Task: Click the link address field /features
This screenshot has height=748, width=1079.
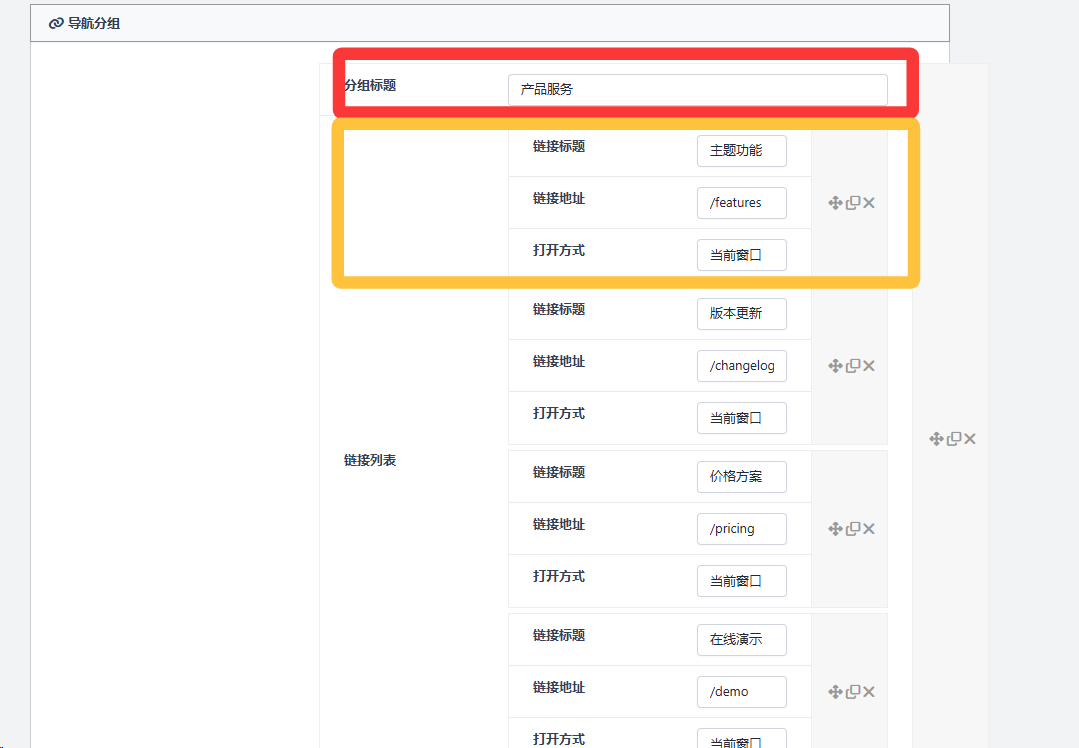Action: pyautogui.click(x=742, y=203)
